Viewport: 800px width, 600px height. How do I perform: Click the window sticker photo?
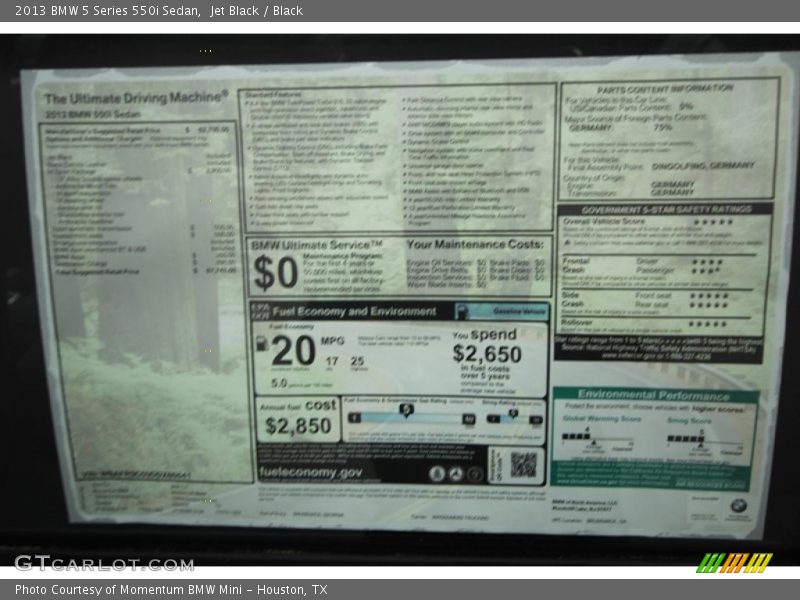pyautogui.click(x=400, y=299)
